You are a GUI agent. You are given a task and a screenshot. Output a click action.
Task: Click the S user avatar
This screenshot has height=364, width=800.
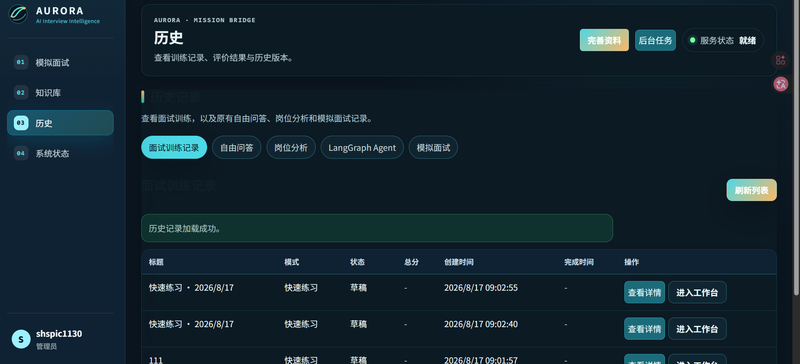(x=21, y=339)
